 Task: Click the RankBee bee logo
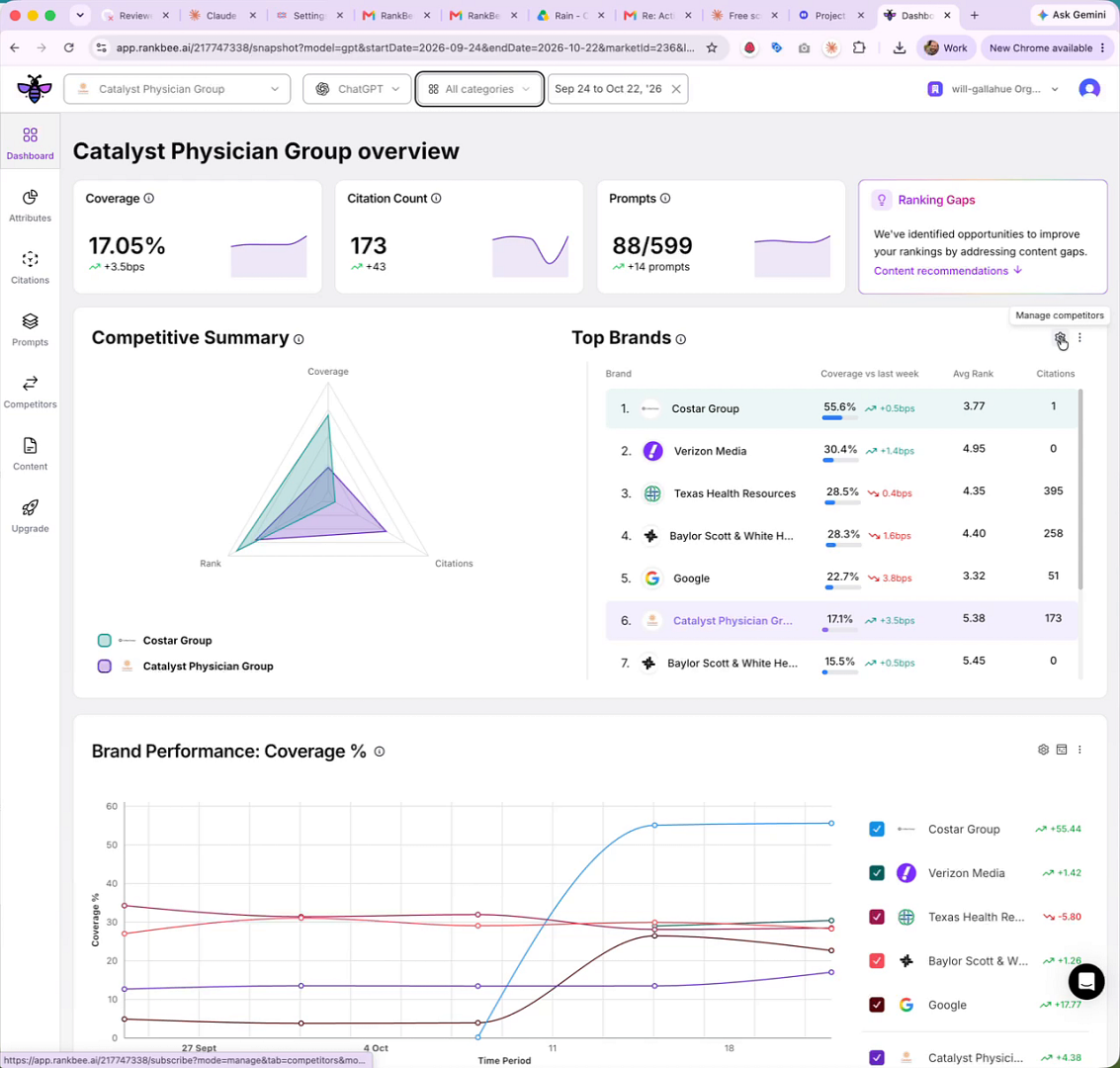(35, 89)
